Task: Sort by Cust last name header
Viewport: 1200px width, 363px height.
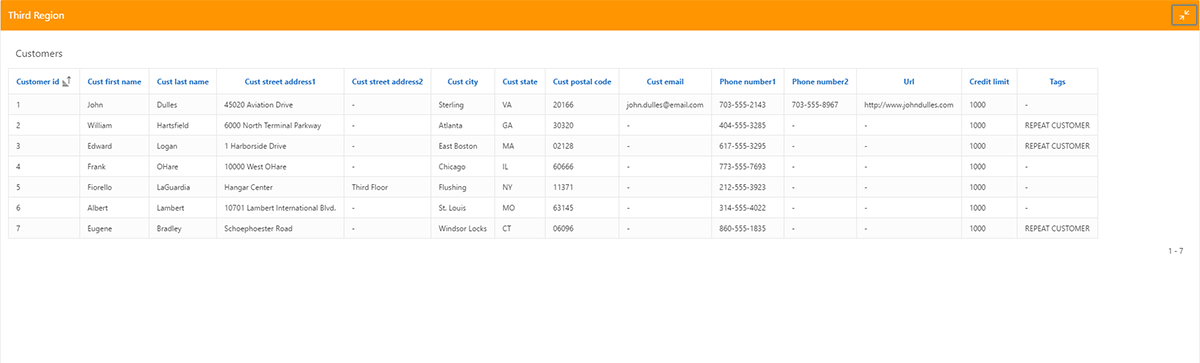Action: coord(183,82)
